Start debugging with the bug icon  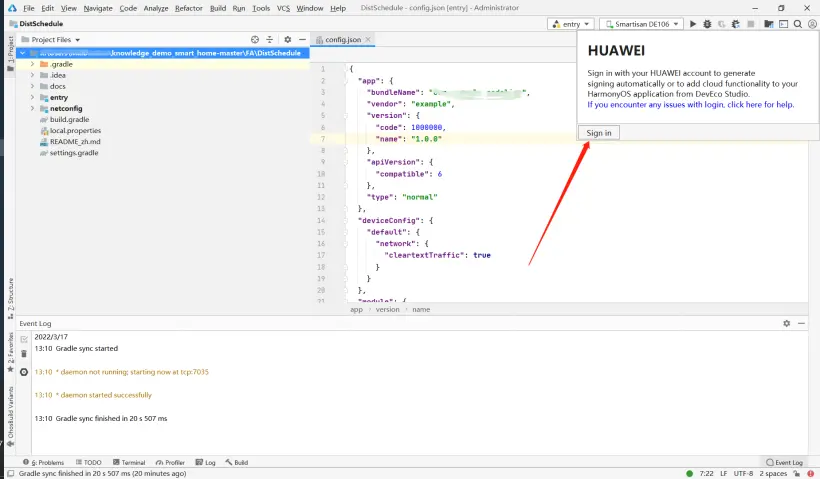[x=707, y=24]
